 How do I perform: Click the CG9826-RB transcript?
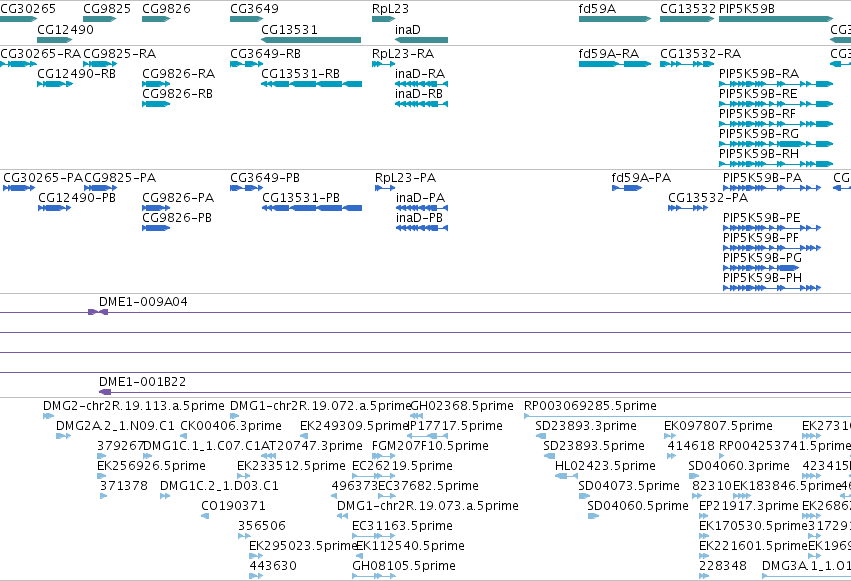[x=156, y=104]
